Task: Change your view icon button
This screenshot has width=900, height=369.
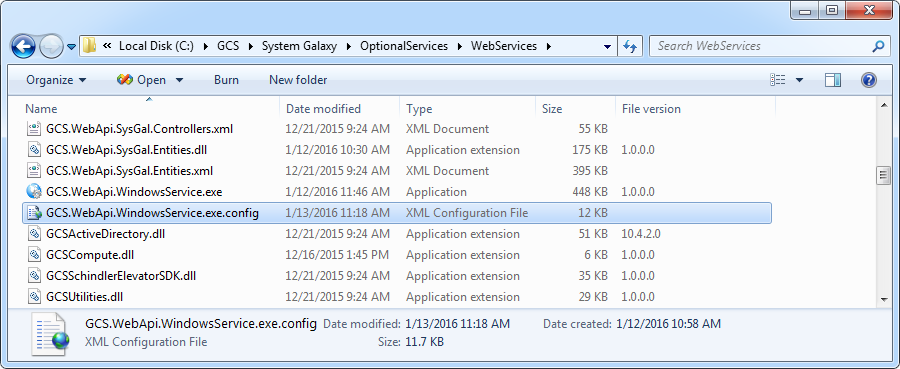Action: coord(778,80)
